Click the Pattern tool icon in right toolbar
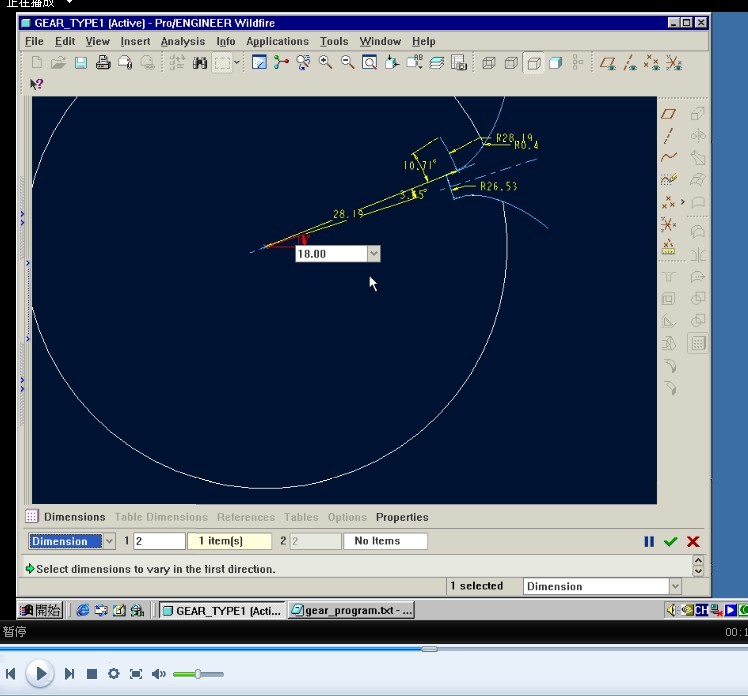 click(x=698, y=343)
